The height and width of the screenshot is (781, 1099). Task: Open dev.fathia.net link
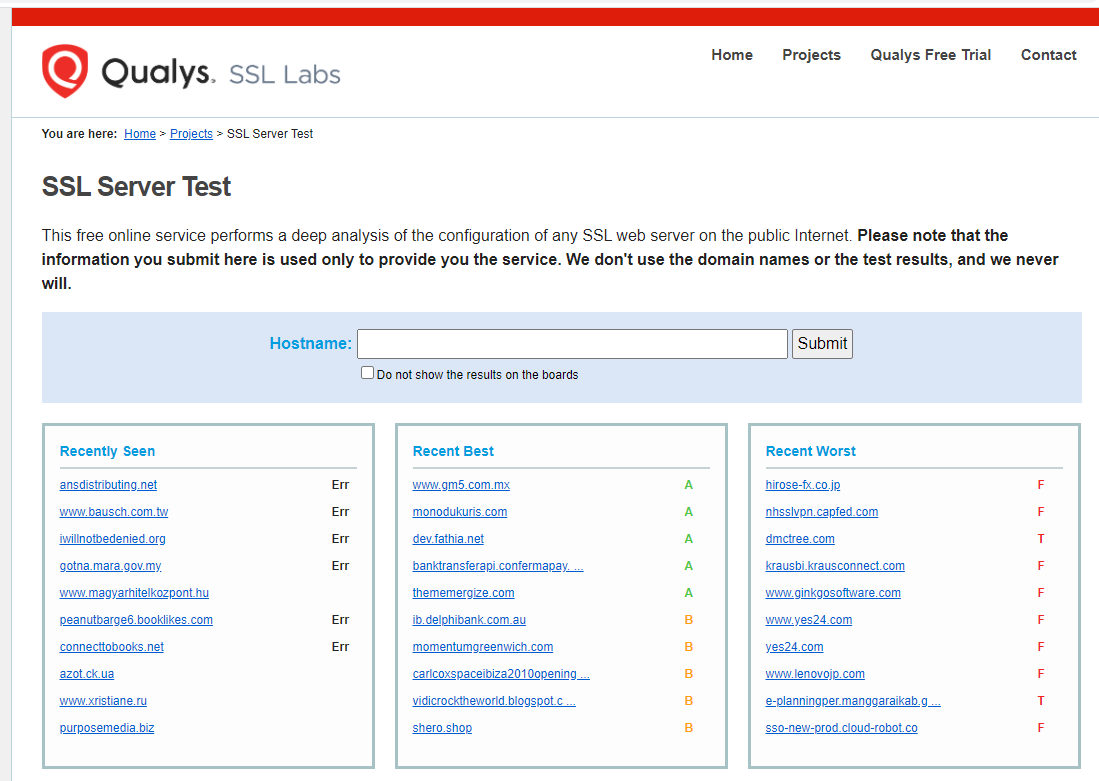[448, 538]
